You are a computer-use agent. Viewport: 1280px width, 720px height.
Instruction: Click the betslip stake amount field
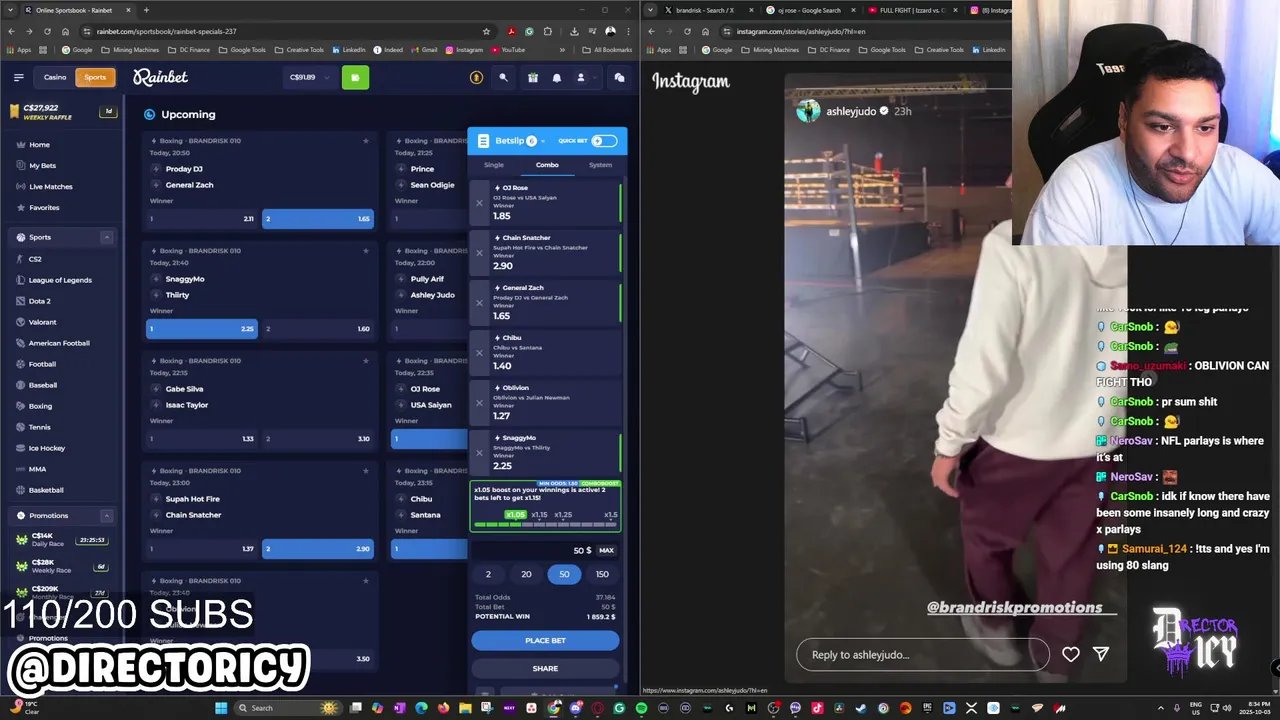pos(533,550)
